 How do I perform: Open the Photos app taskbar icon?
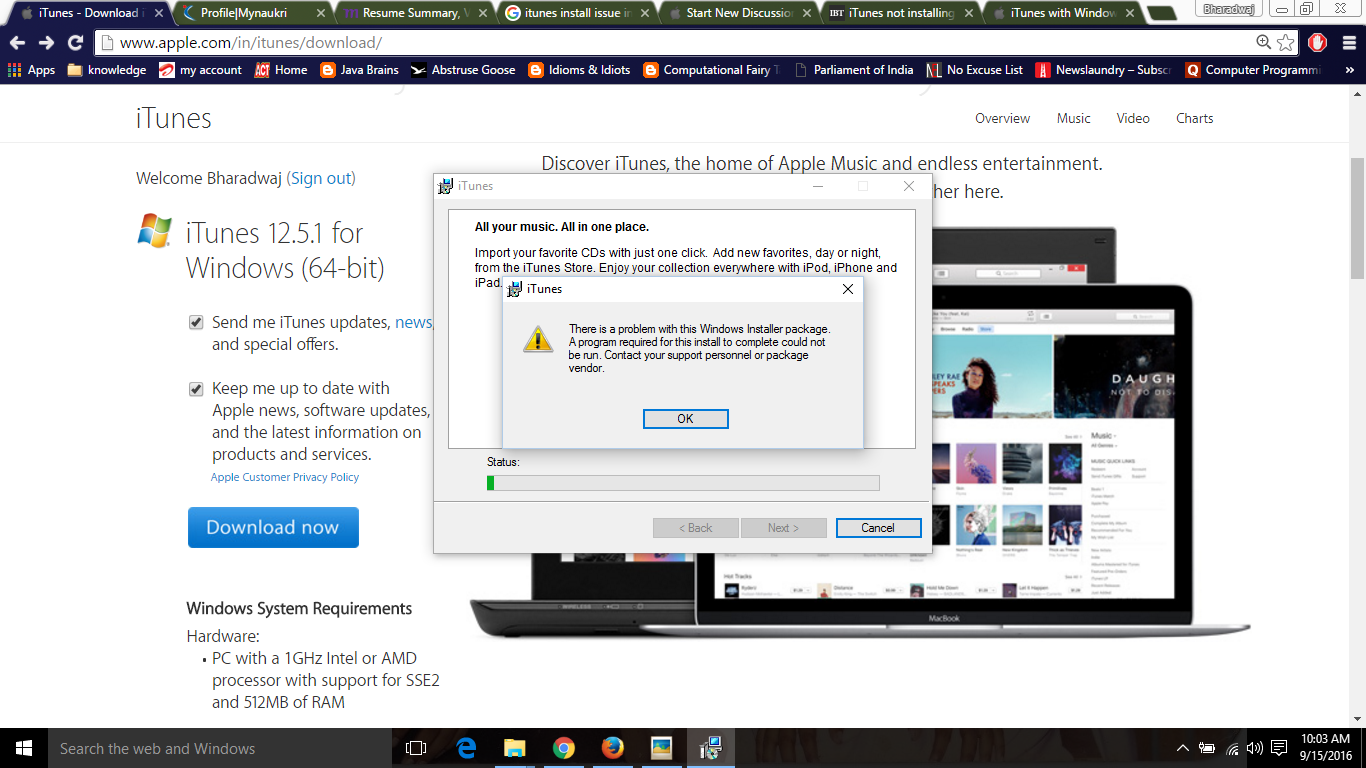661,748
